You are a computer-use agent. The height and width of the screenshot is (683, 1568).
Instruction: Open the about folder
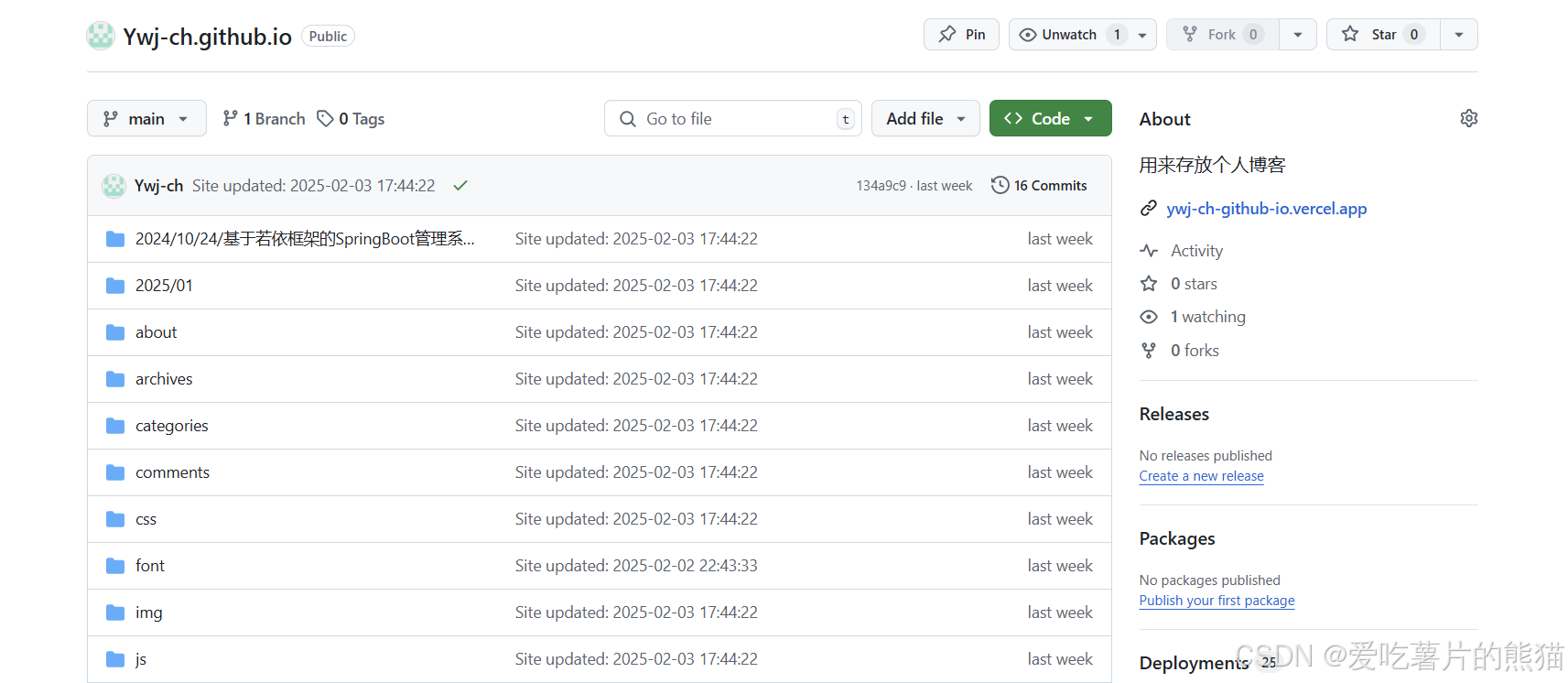156,332
